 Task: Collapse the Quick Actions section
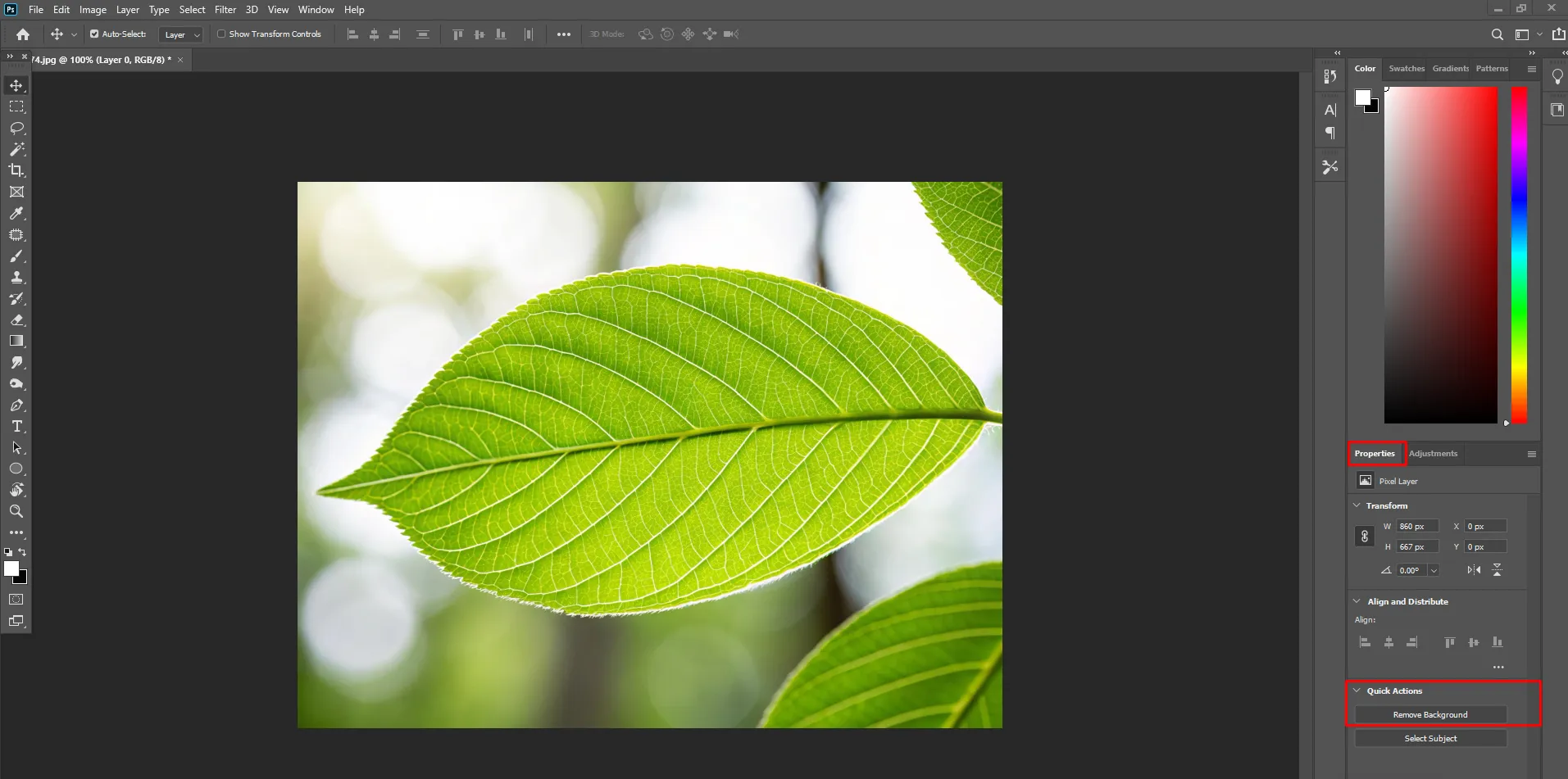pyautogui.click(x=1357, y=691)
